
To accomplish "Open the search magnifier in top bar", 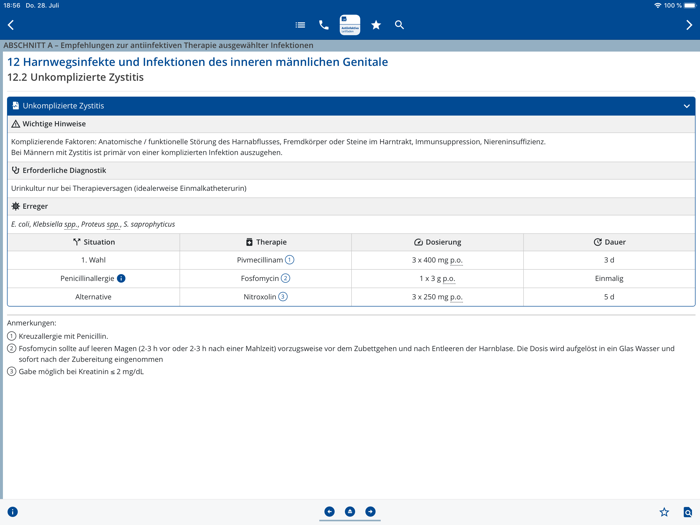I will click(x=399, y=25).
